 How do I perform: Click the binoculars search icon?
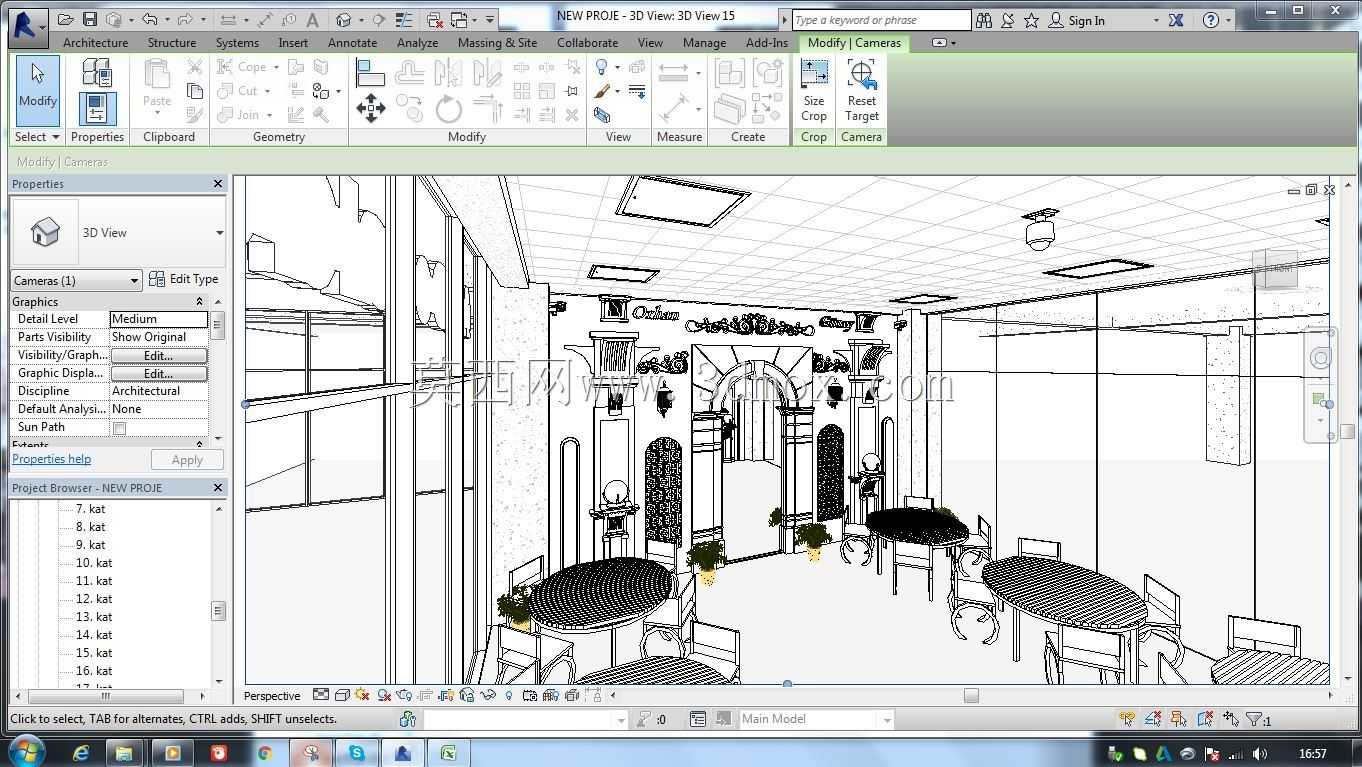coord(984,20)
